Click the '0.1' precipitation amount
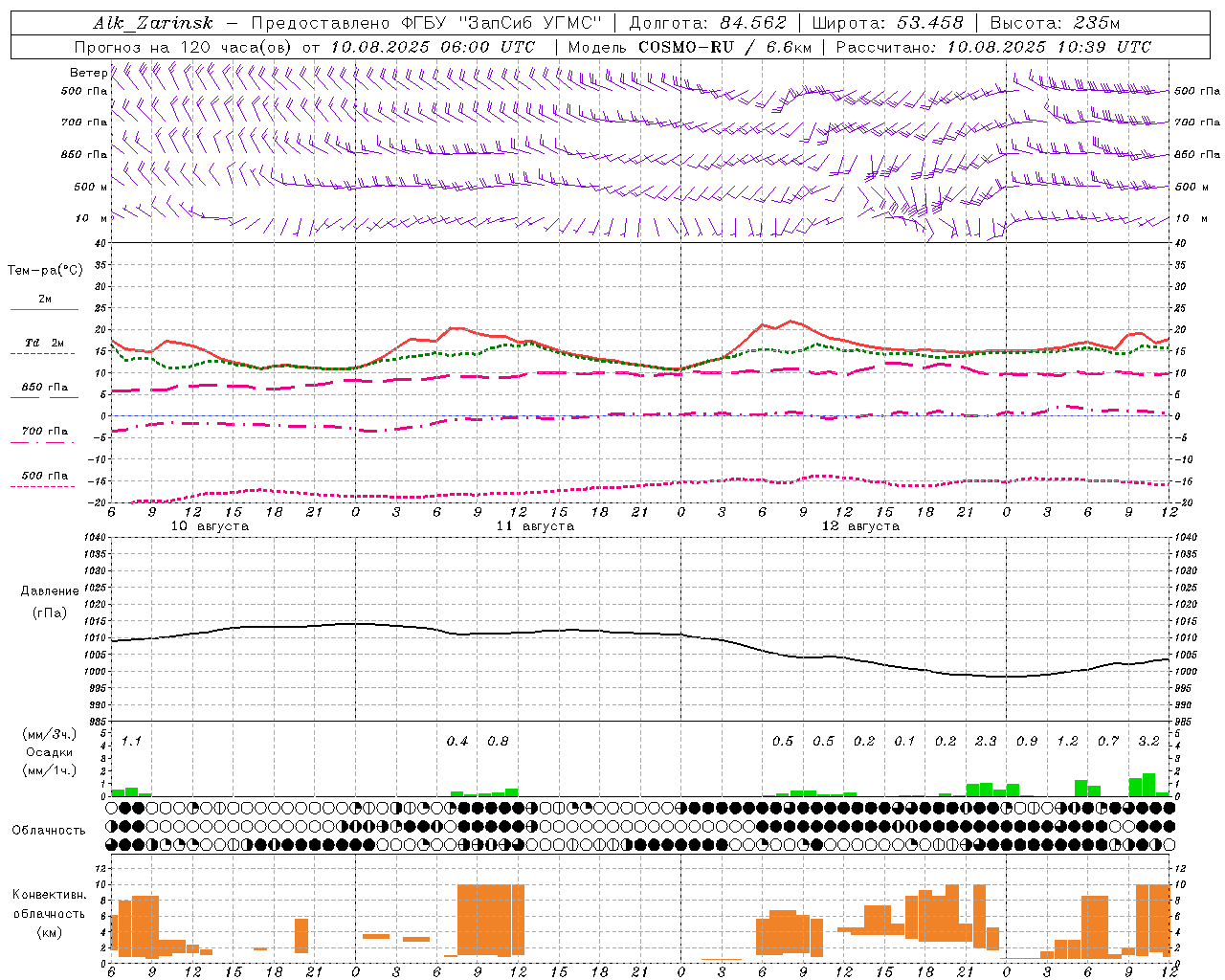This screenshot has width=1225, height=980. pos(904,742)
